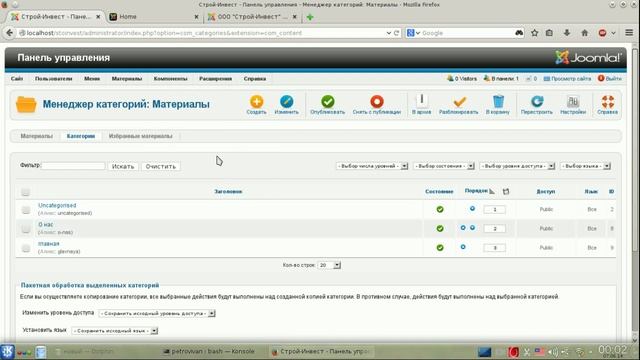The height and width of the screenshot is (360, 640).
Task: Open the search engine selector dropdown
Action: click(413, 33)
